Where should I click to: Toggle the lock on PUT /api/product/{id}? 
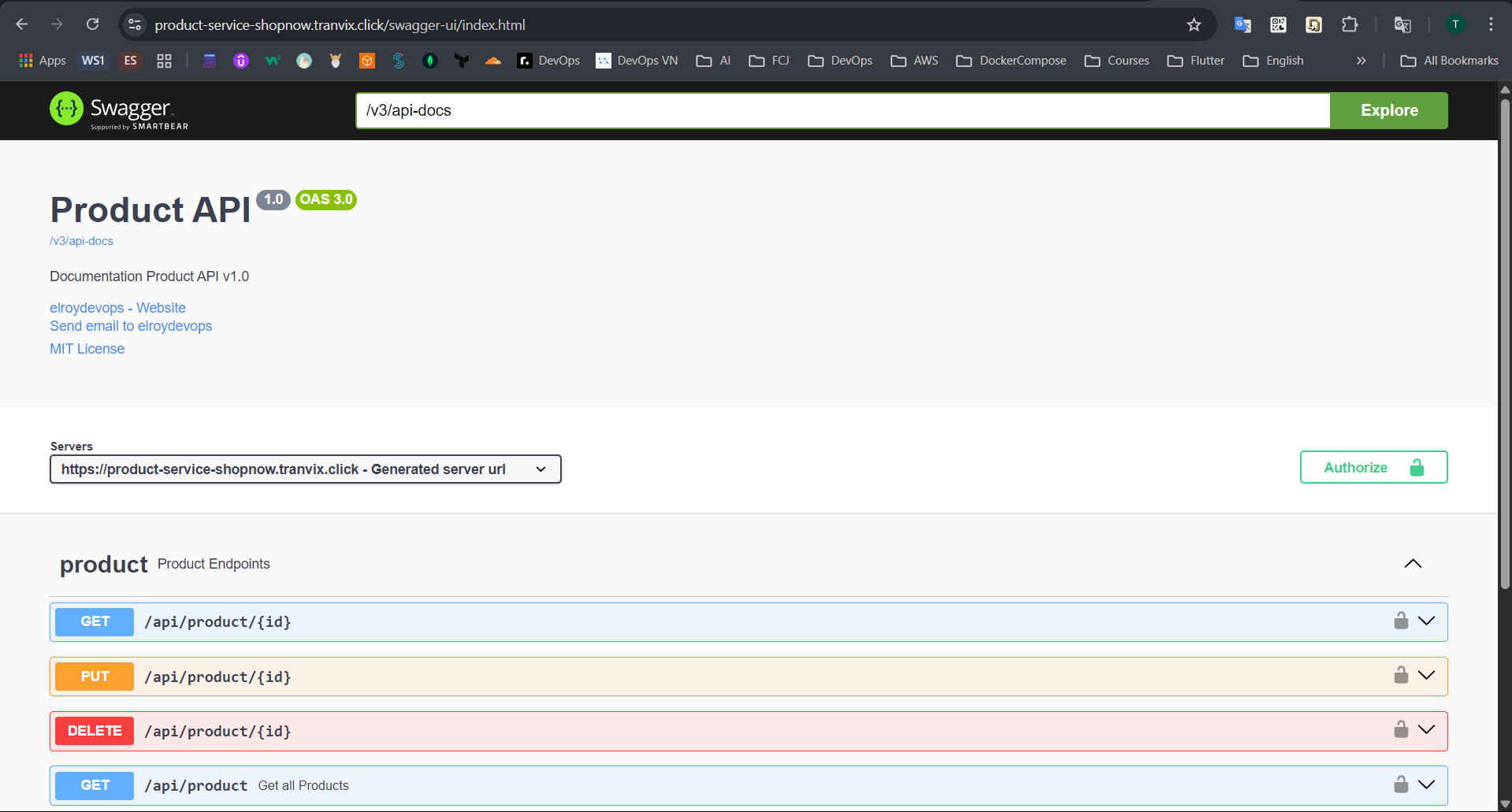pos(1400,676)
